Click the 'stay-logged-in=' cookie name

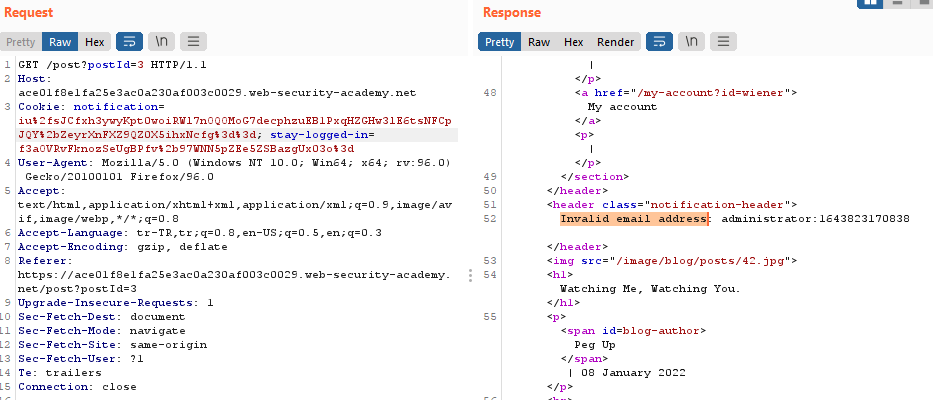(x=324, y=135)
